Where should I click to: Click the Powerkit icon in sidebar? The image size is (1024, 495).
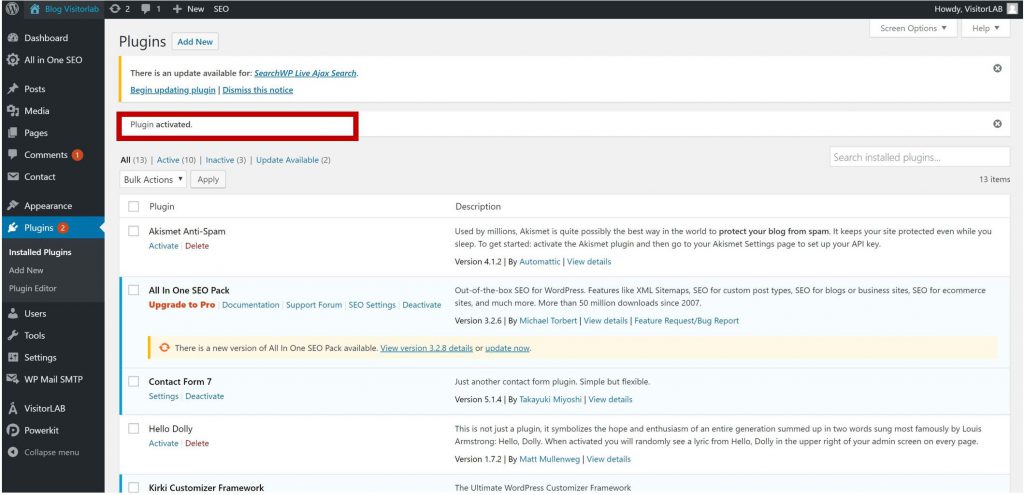point(12,430)
